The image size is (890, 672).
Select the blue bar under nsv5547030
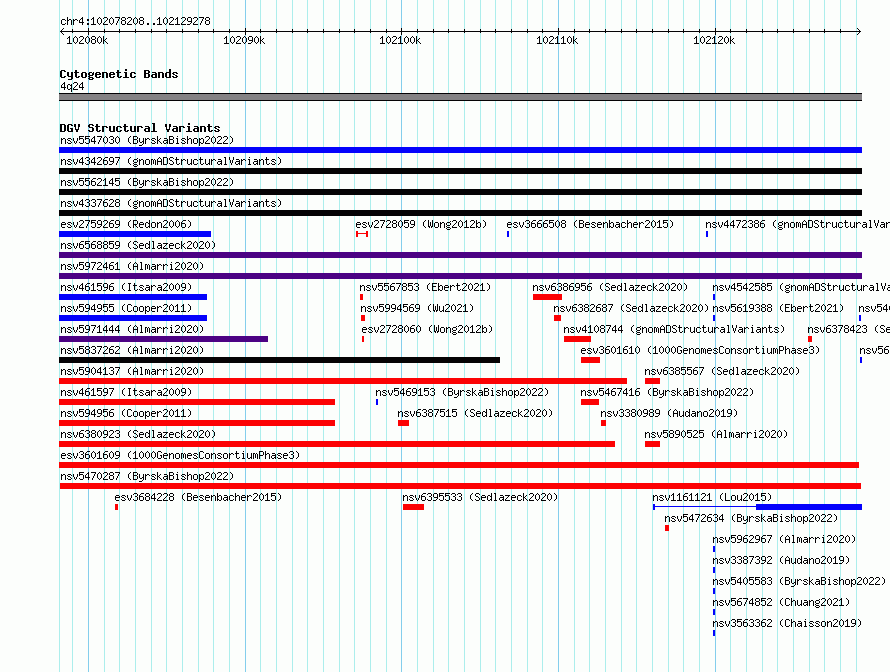click(460, 150)
